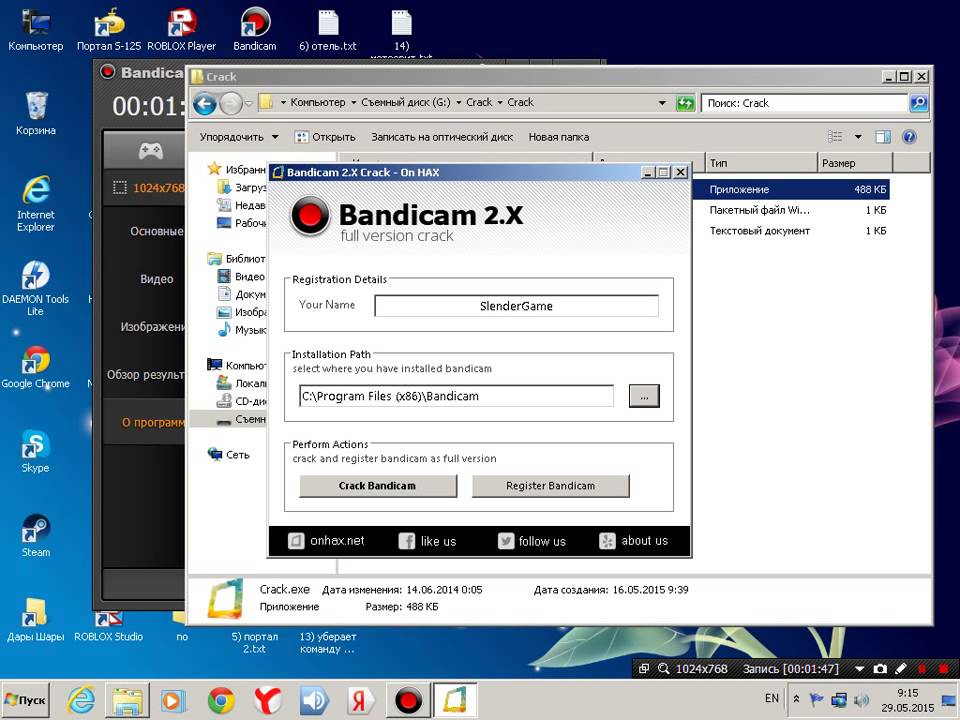Open the Skype desktop shortcut
This screenshot has width=960, height=720.
click(36, 452)
